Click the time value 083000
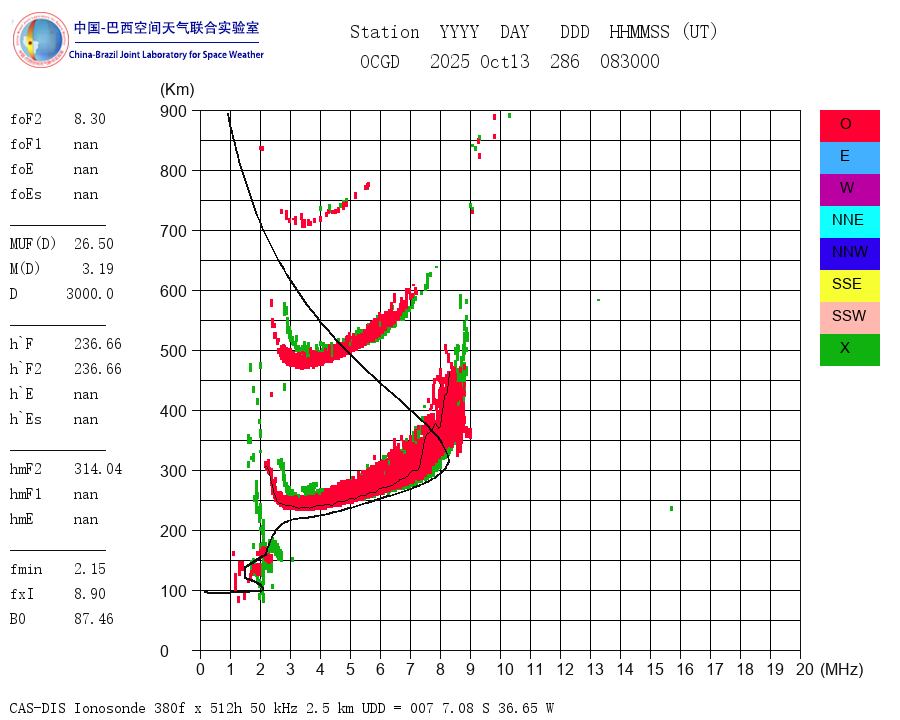900x720 pixels. tap(630, 61)
